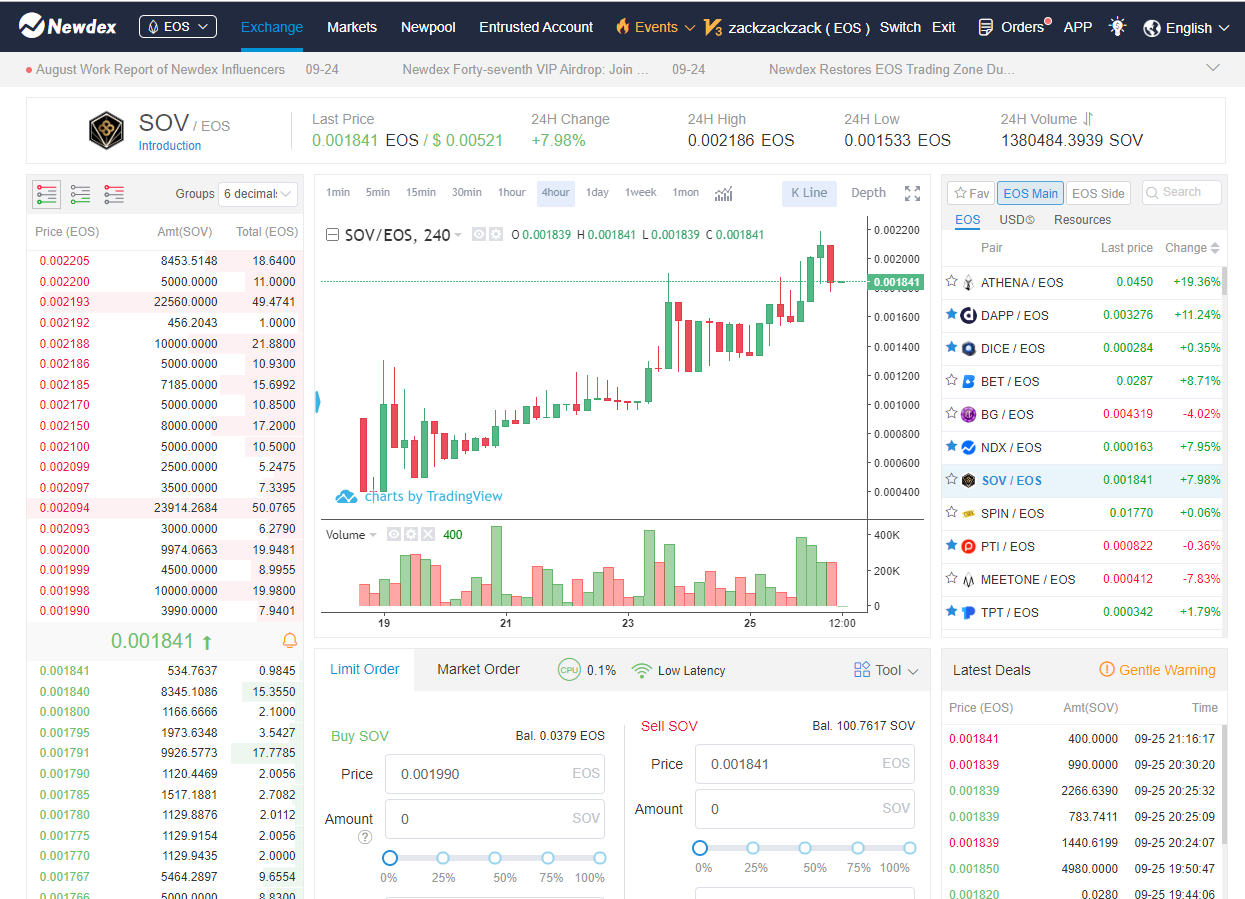Favorite the BET / EOS pair star
Viewport: 1245px width, 899px height.
[952, 380]
